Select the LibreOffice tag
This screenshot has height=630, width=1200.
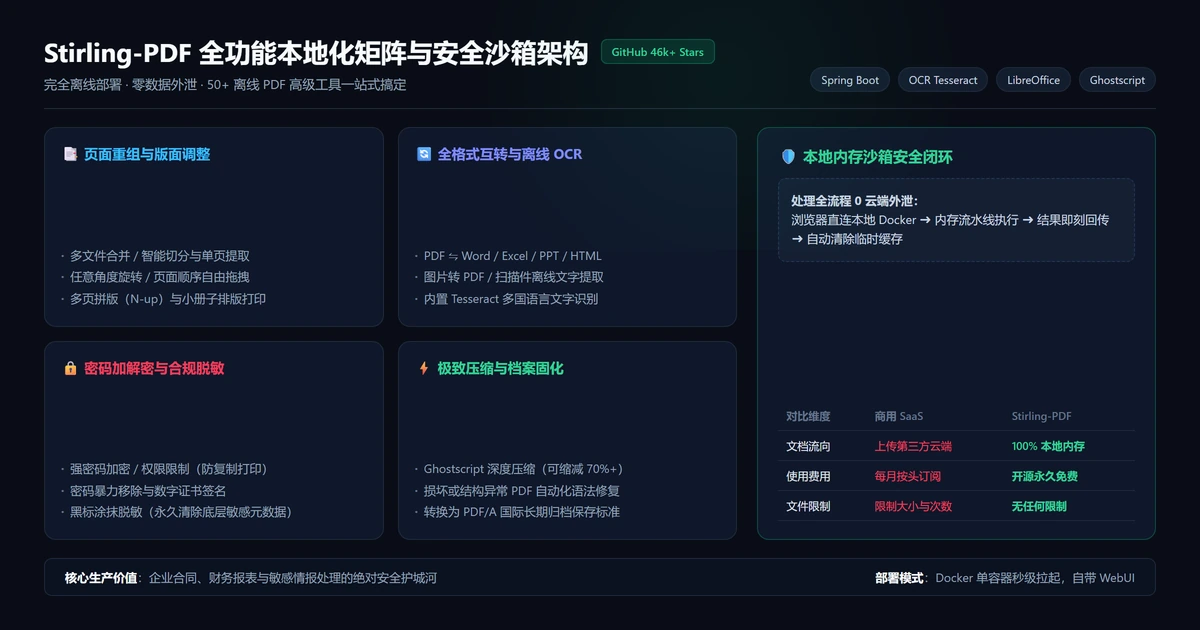[1033, 80]
